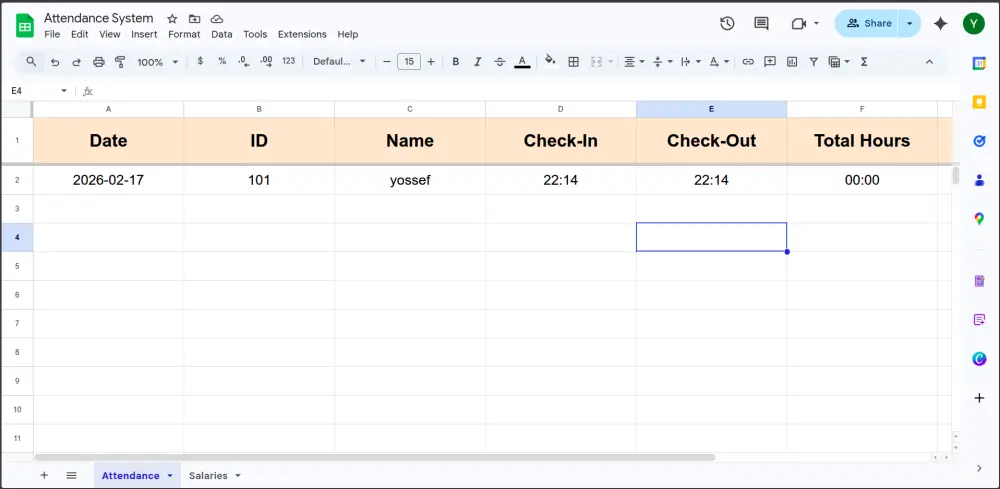Activate the paint format tool

120,62
